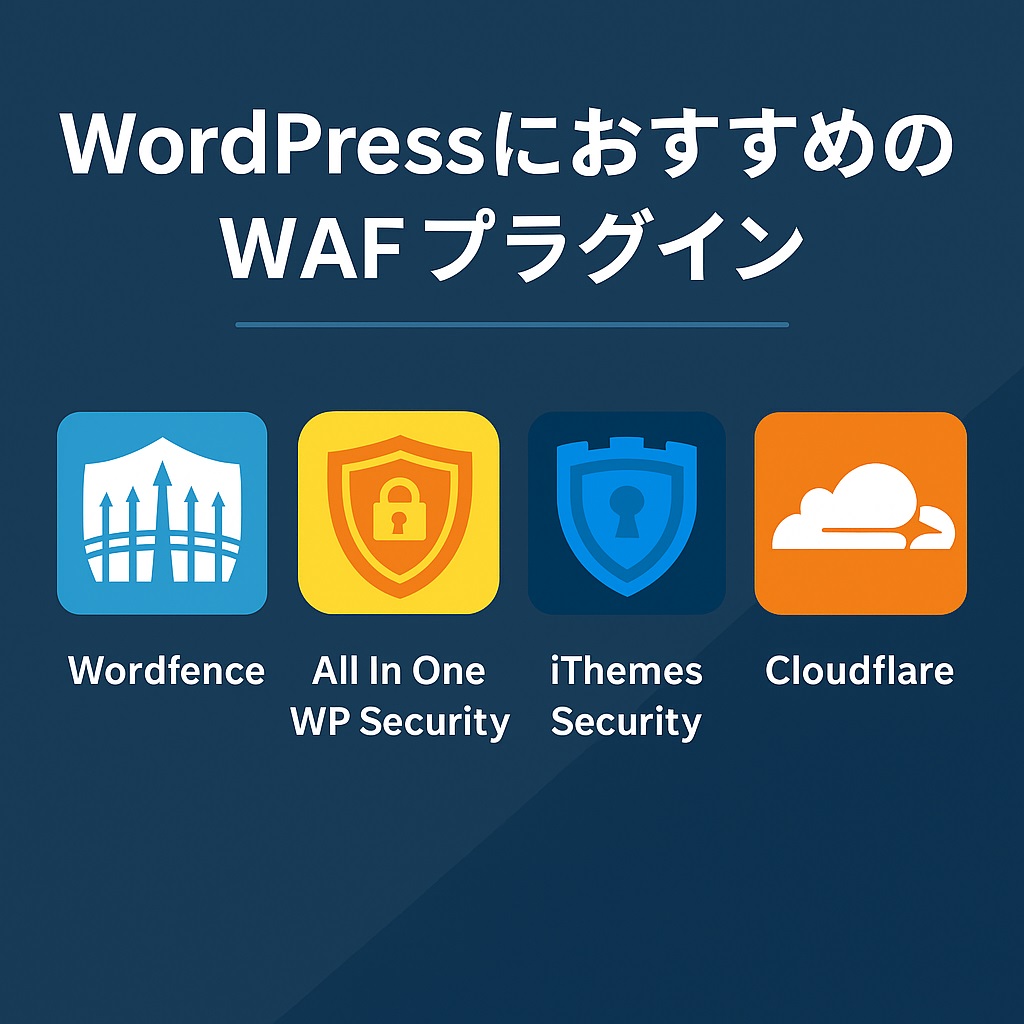The width and height of the screenshot is (1024, 1024).
Task: Click the "WP Security" text line
Action: point(400,723)
